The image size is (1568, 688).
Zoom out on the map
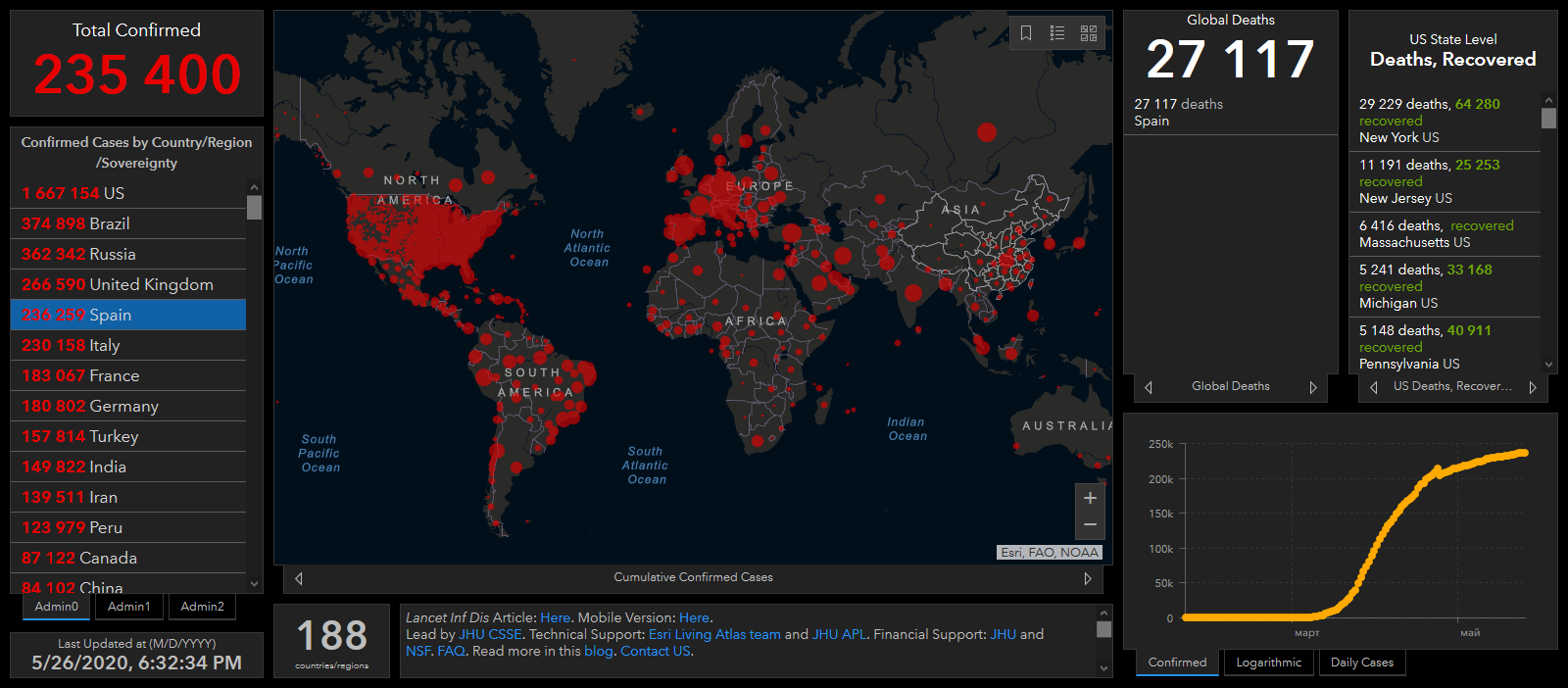[1090, 525]
